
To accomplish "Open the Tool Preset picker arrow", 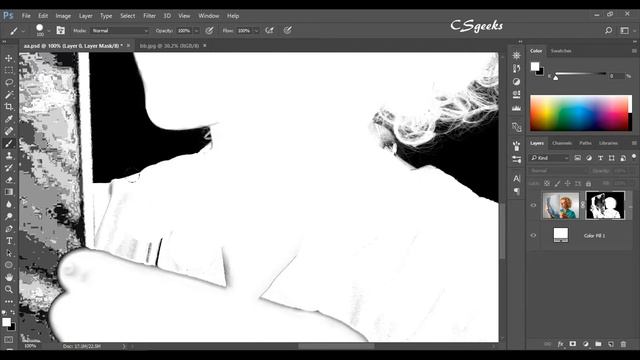I will [x=23, y=31].
